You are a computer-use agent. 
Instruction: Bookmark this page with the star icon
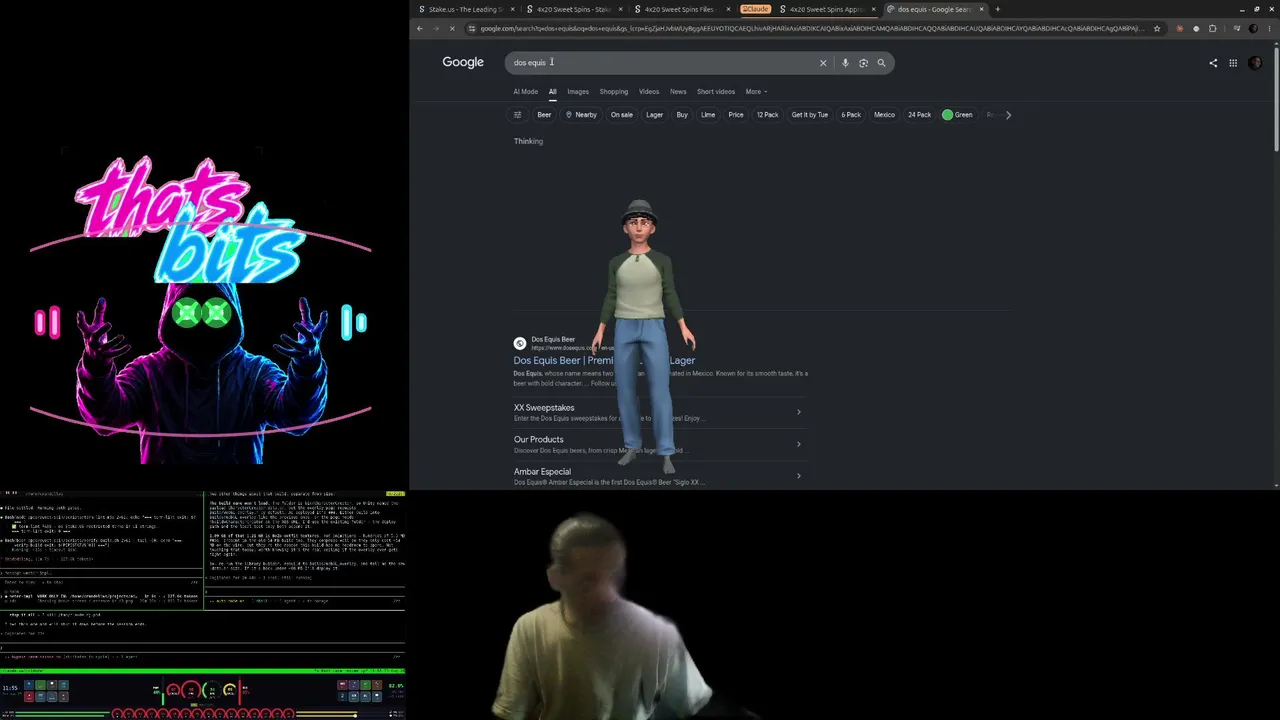click(1157, 28)
